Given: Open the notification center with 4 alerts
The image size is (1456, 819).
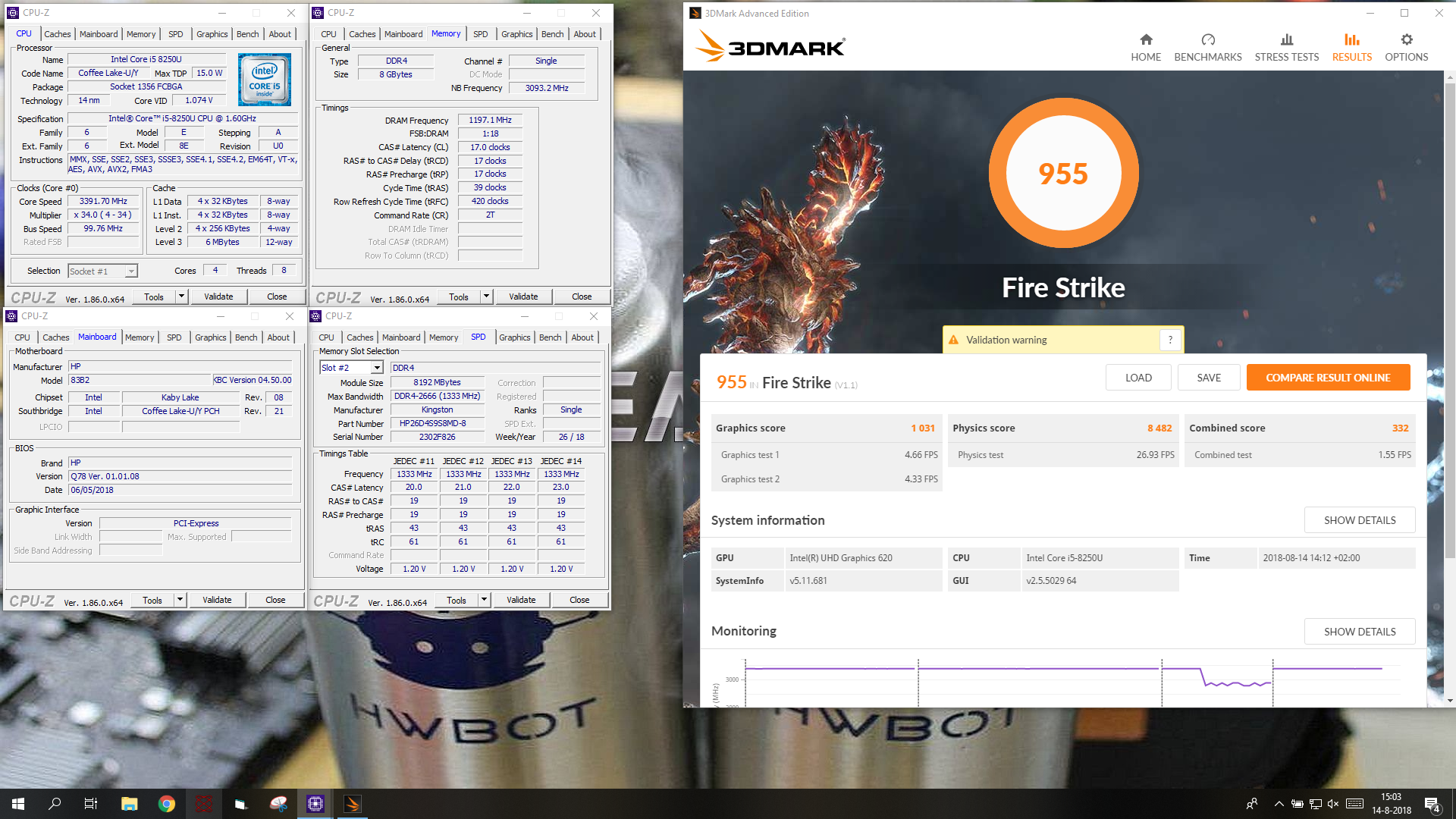Looking at the screenshot, I should pyautogui.click(x=1432, y=804).
